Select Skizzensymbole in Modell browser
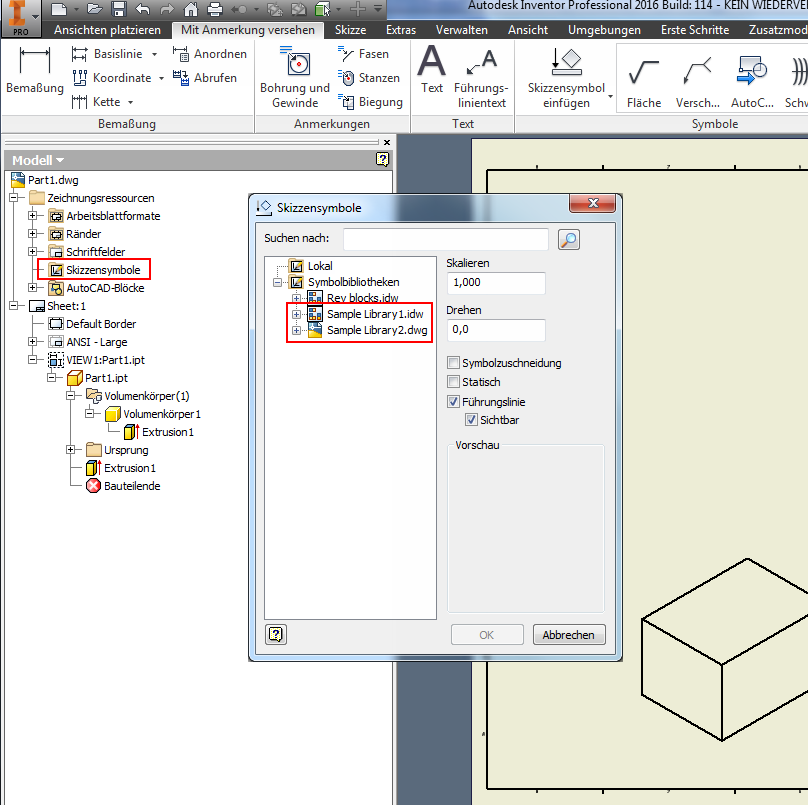 pos(103,270)
